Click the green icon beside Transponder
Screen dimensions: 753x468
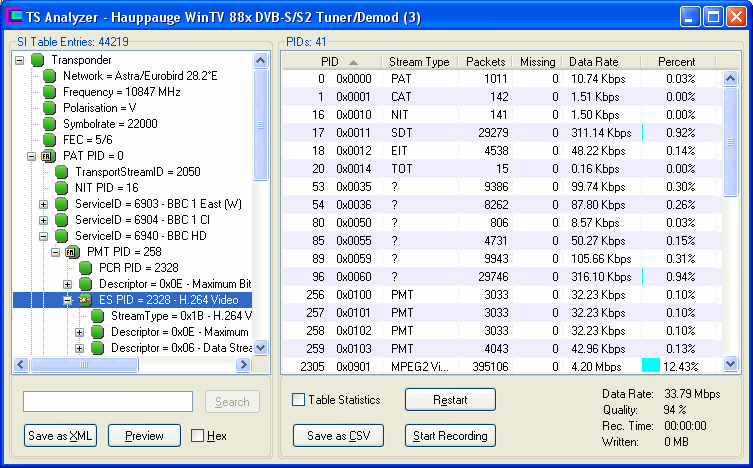[37, 60]
